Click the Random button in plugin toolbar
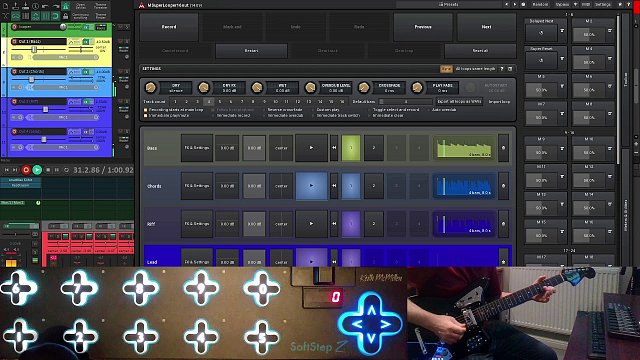 coord(540,4)
